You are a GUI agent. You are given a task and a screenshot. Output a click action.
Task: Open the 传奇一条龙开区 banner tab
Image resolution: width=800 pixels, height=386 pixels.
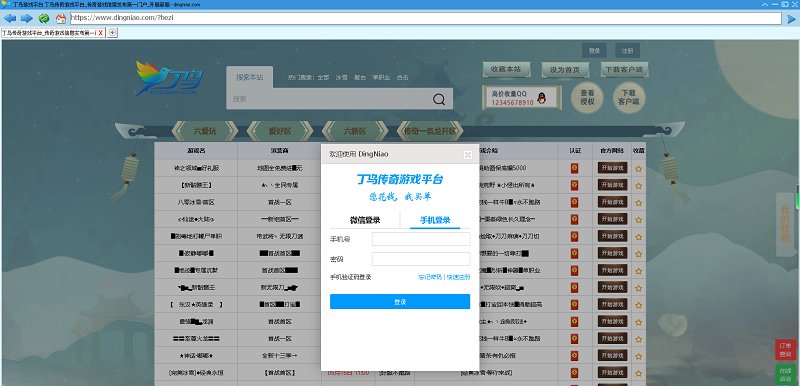point(430,131)
